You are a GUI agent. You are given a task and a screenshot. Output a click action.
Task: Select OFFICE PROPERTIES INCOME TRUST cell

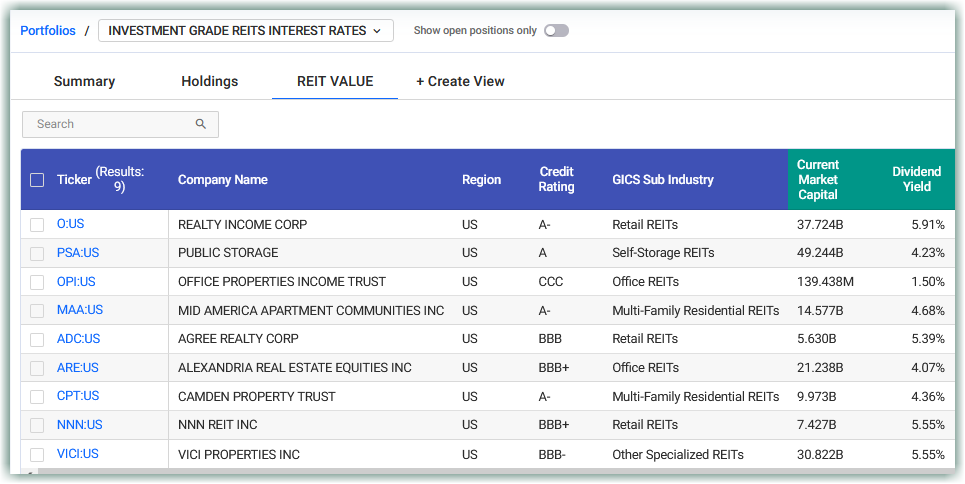click(x=282, y=282)
